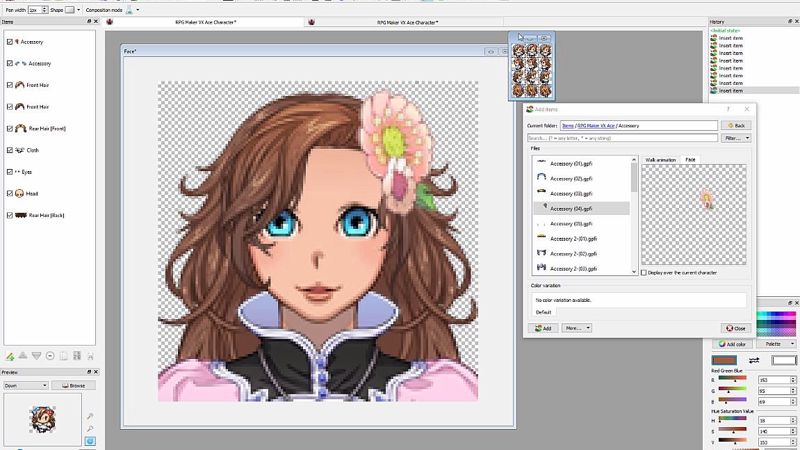Click the Browse button in Preview panel
Image resolution: width=800 pixels, height=450 pixels.
(x=73, y=385)
